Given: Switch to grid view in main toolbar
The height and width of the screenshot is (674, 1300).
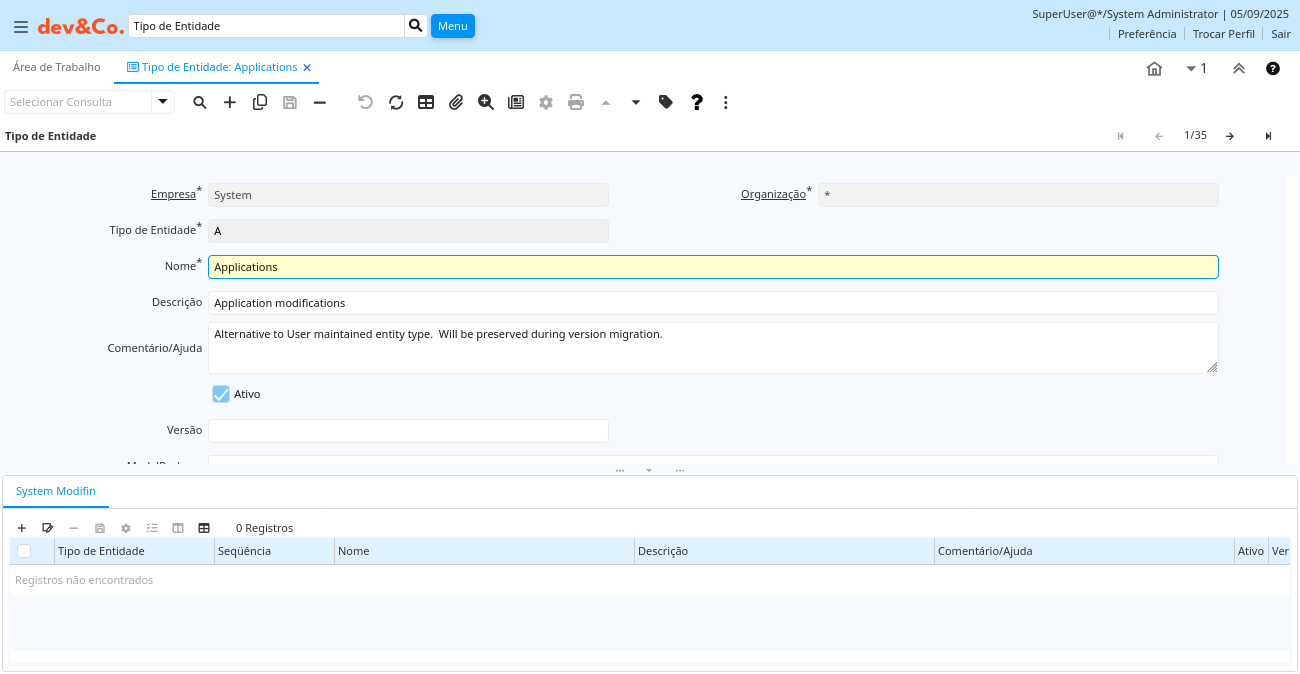Looking at the screenshot, I should 426,102.
